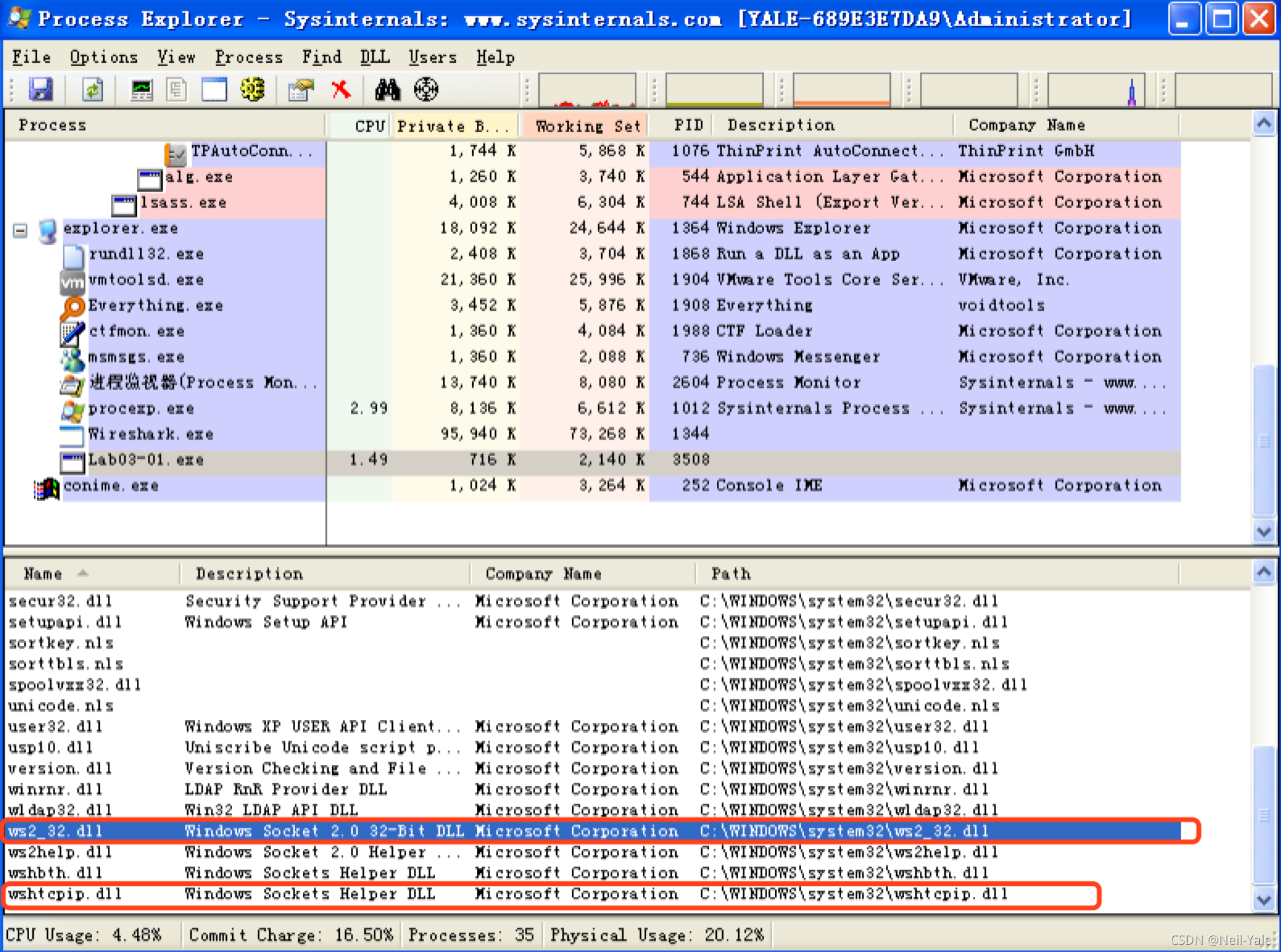Screen dimensions: 1281x952
Task: Open the Process menu
Action: coord(249,58)
